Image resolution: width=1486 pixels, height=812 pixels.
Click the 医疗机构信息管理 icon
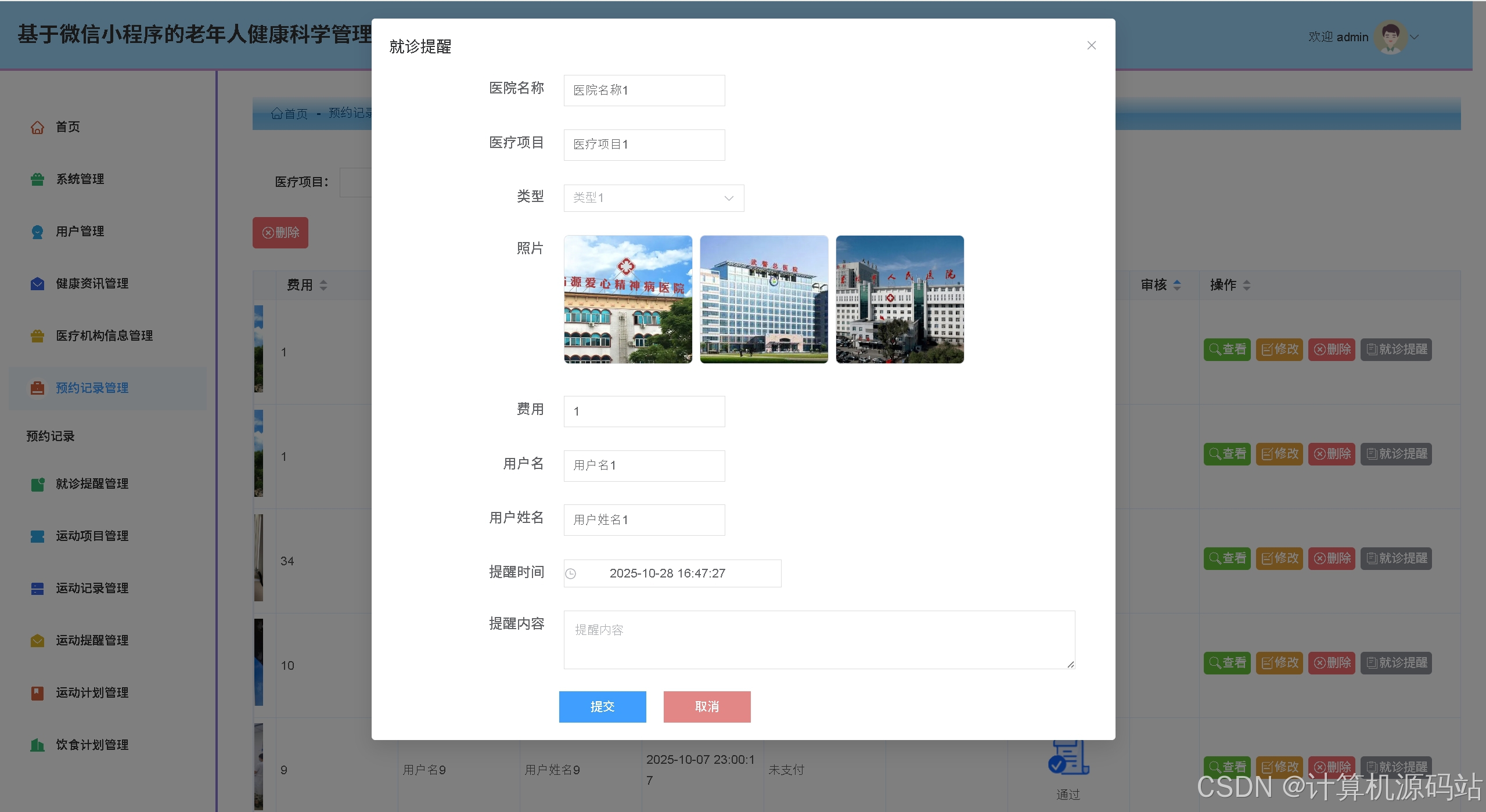pyautogui.click(x=37, y=336)
